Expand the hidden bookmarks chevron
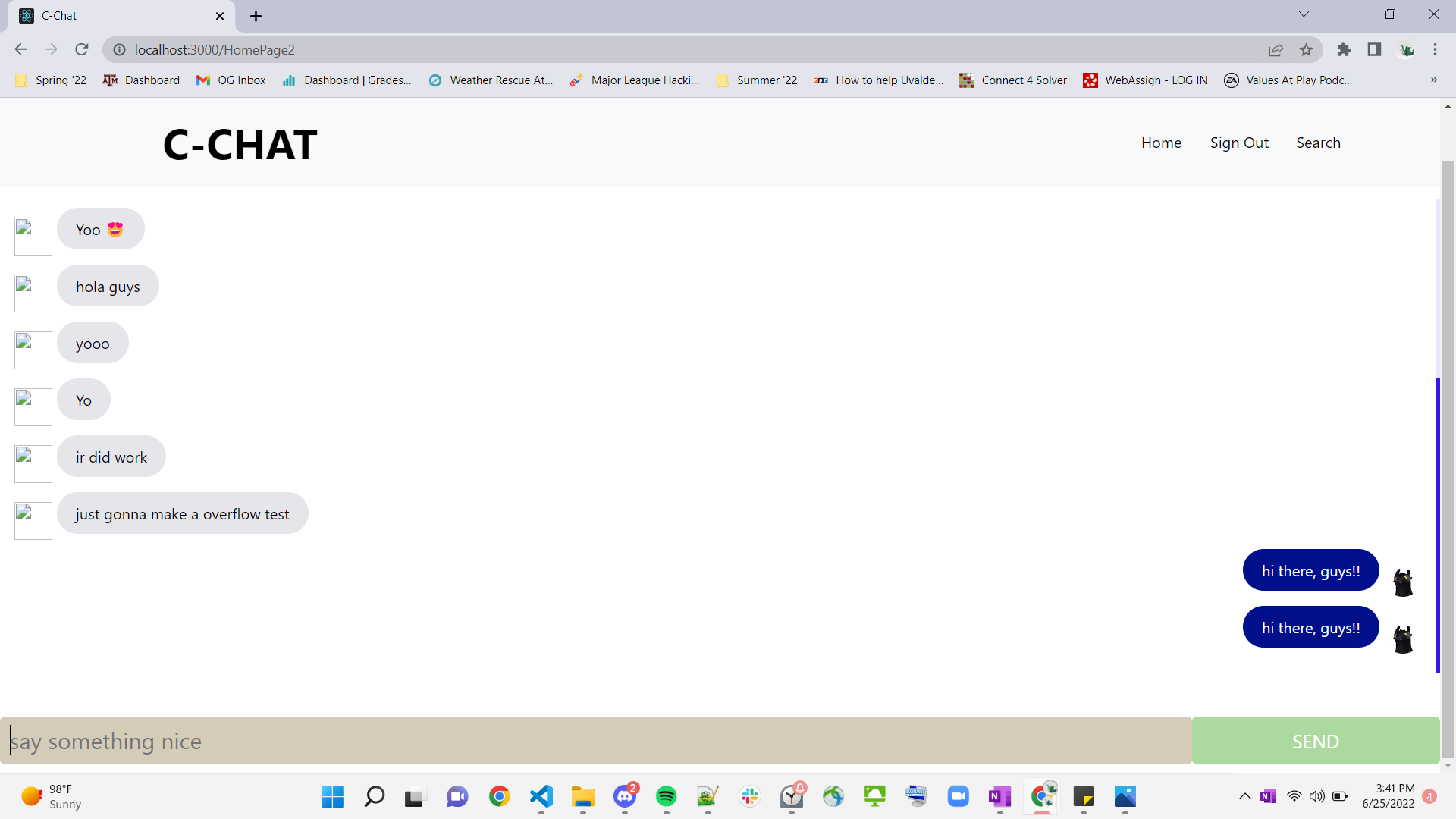The image size is (1456, 819). point(1433,80)
